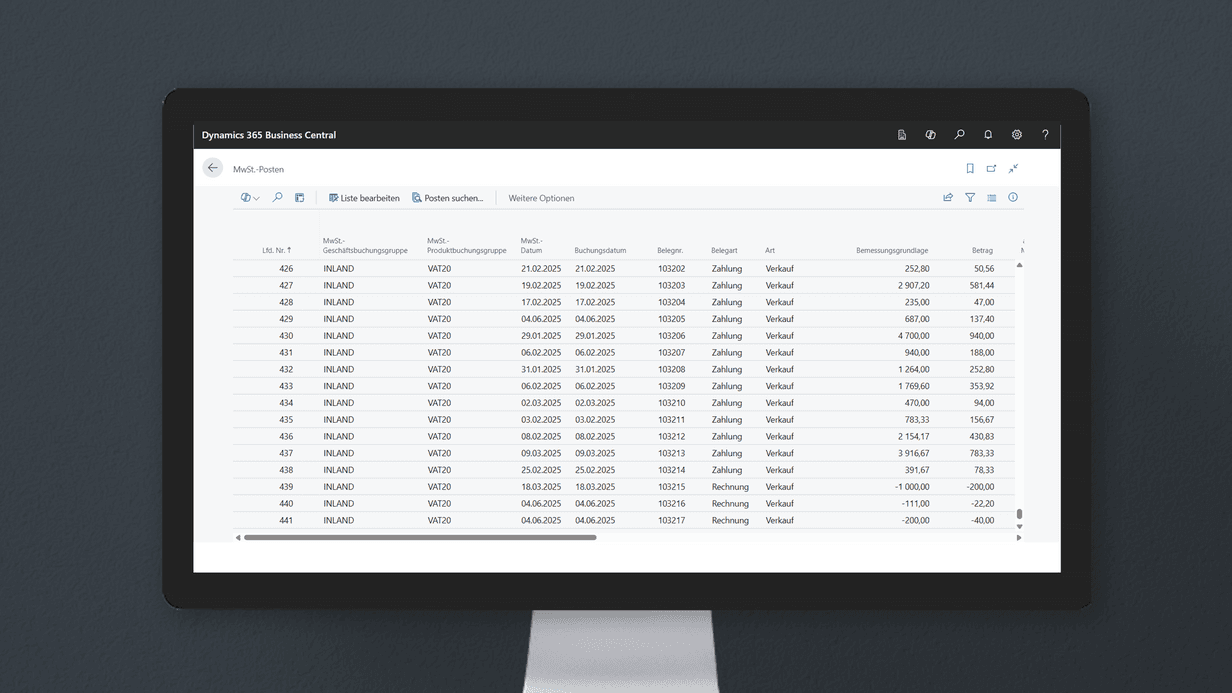Toggle the filter pane funnel icon
Viewport: 1232px width, 693px height.
click(x=970, y=198)
